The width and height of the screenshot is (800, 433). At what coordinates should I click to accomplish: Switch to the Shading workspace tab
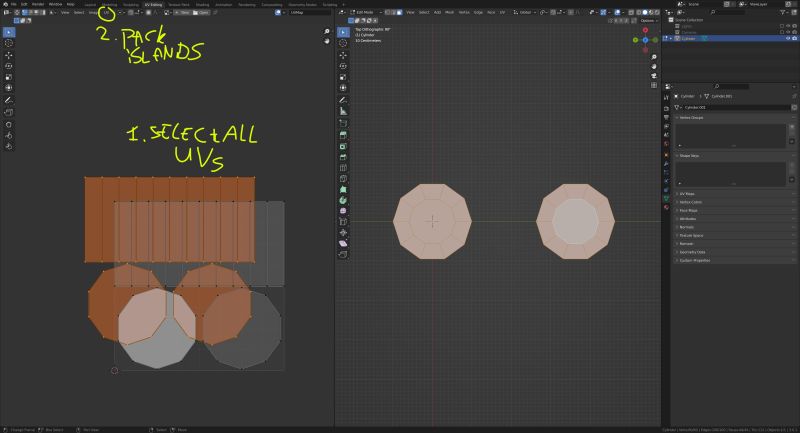(x=202, y=4)
